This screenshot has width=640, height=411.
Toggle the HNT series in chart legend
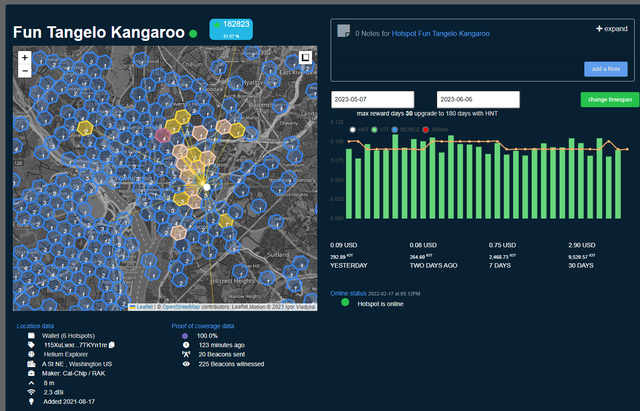[x=359, y=130]
